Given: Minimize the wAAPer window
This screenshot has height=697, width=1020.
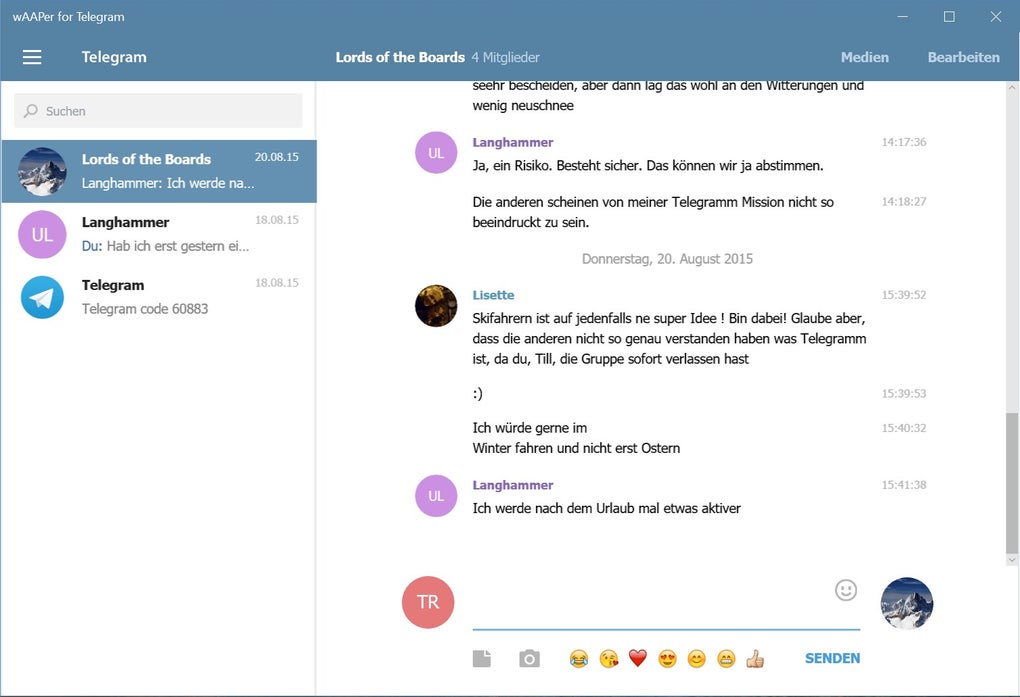Looking at the screenshot, I should pos(902,17).
